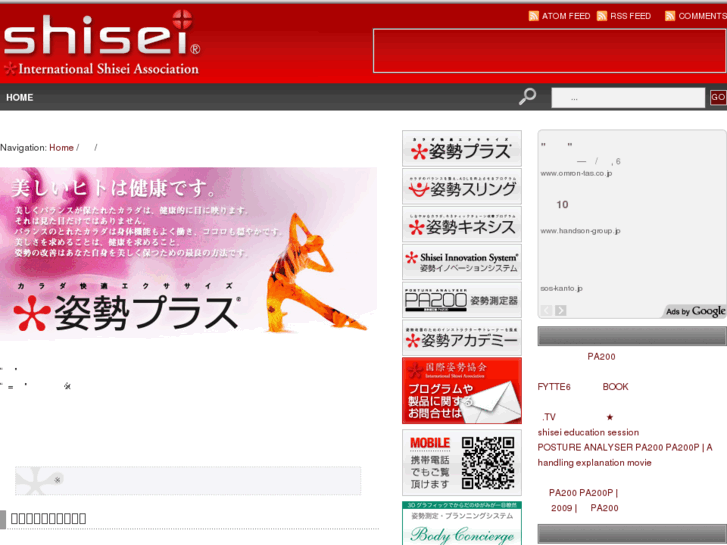Image resolution: width=727 pixels, height=545 pixels.
Task: Open the ATOM FEED link
Action: [566, 16]
